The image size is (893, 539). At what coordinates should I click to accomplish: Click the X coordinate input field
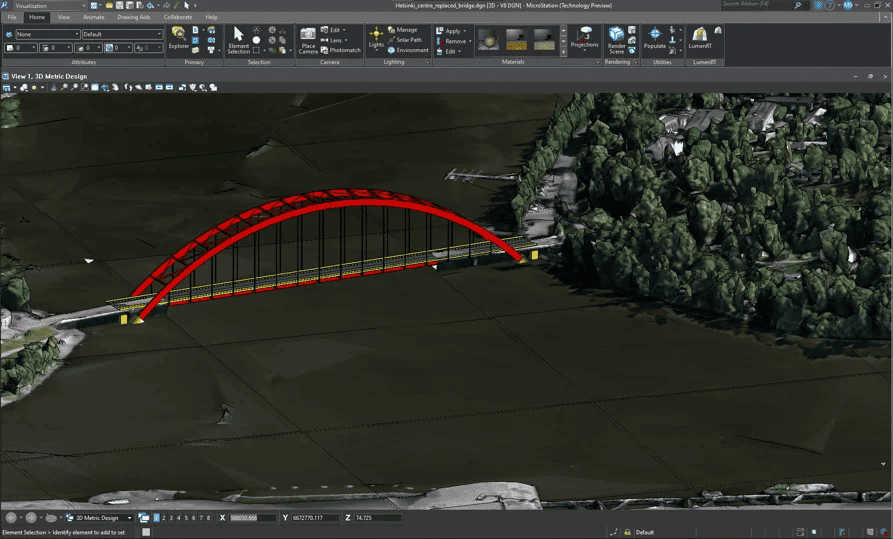click(252, 518)
